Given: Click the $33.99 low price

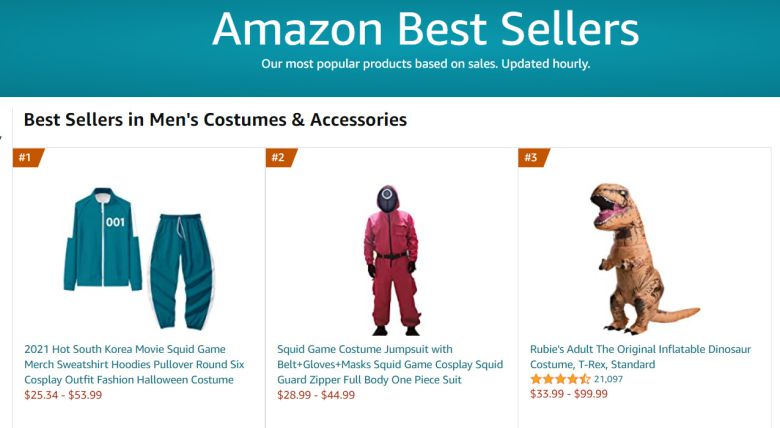Looking at the screenshot, I should coord(547,394).
